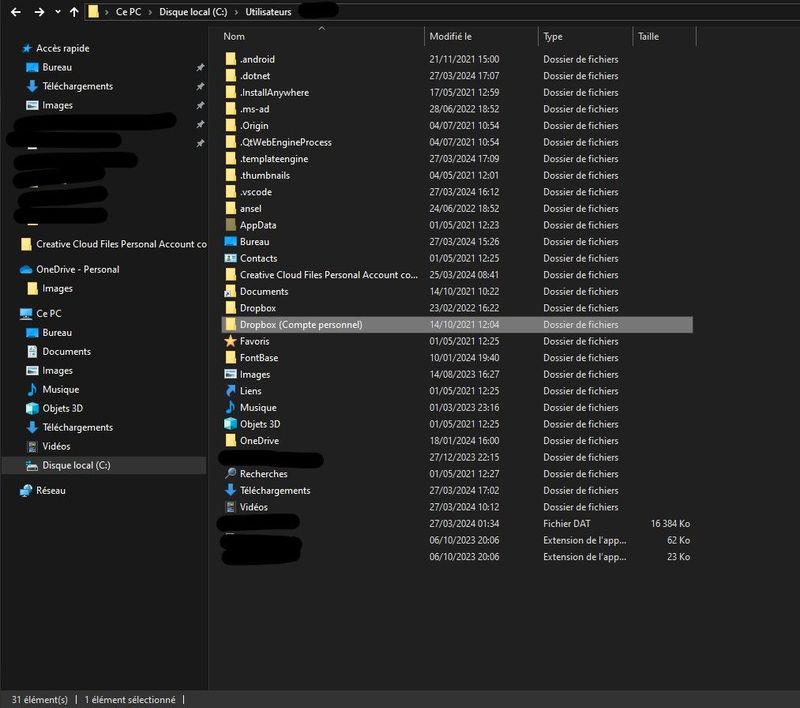
Task: Select Dropbox (Compte personnel) folder
Action: tap(457, 325)
